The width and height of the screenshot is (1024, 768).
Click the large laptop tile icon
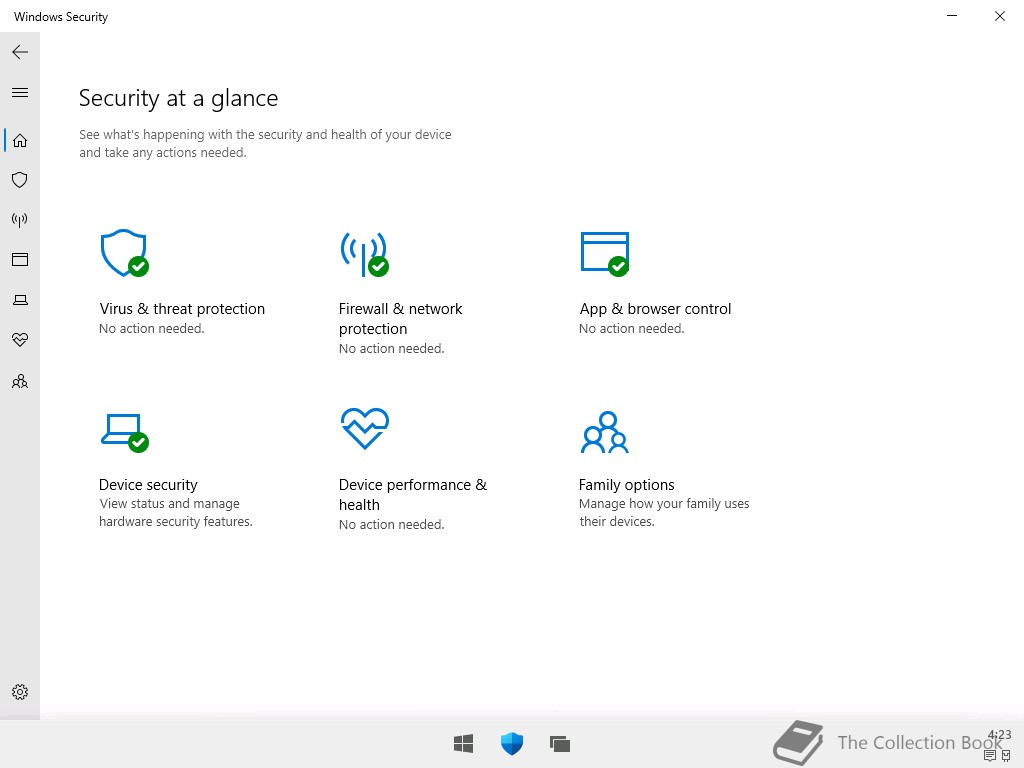coord(124,432)
